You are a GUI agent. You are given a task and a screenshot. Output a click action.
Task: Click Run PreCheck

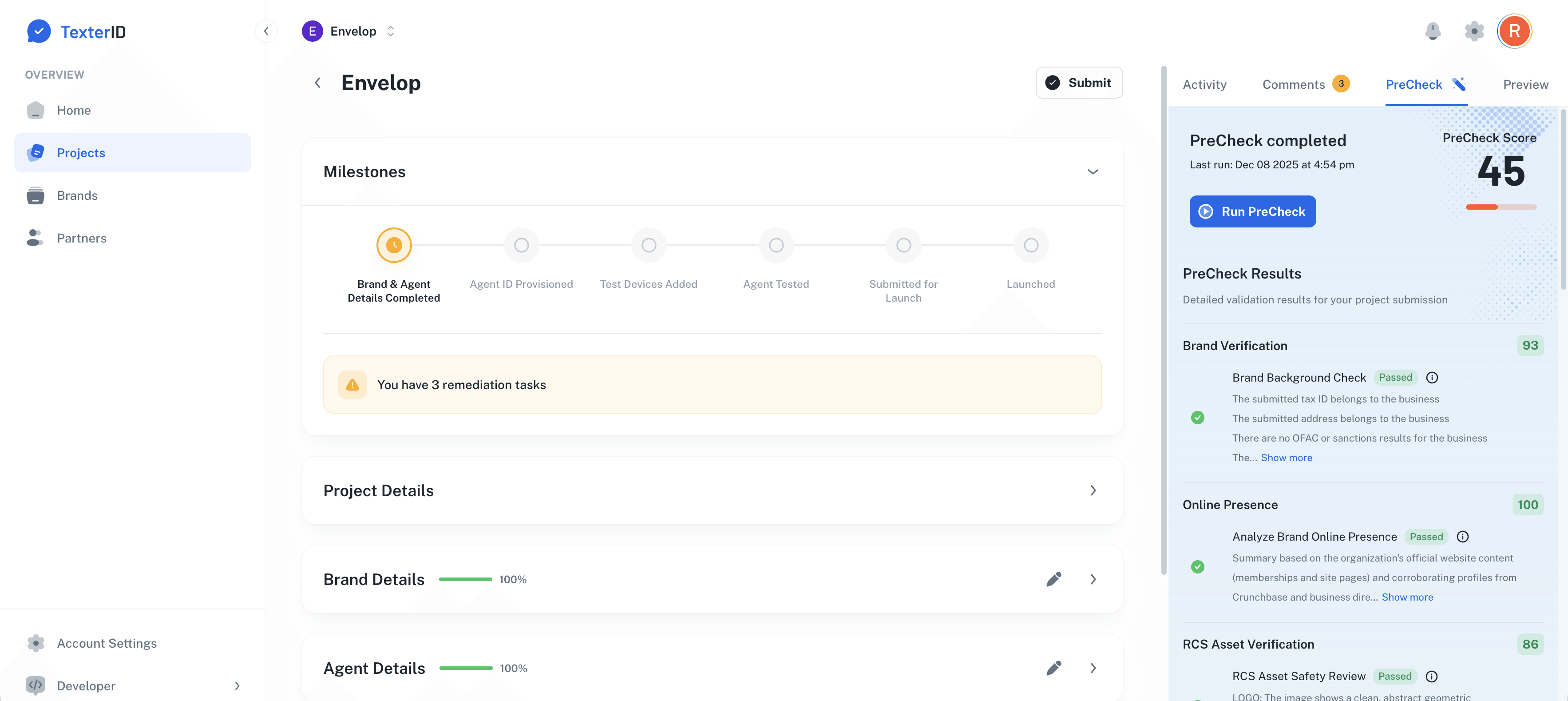tap(1252, 211)
